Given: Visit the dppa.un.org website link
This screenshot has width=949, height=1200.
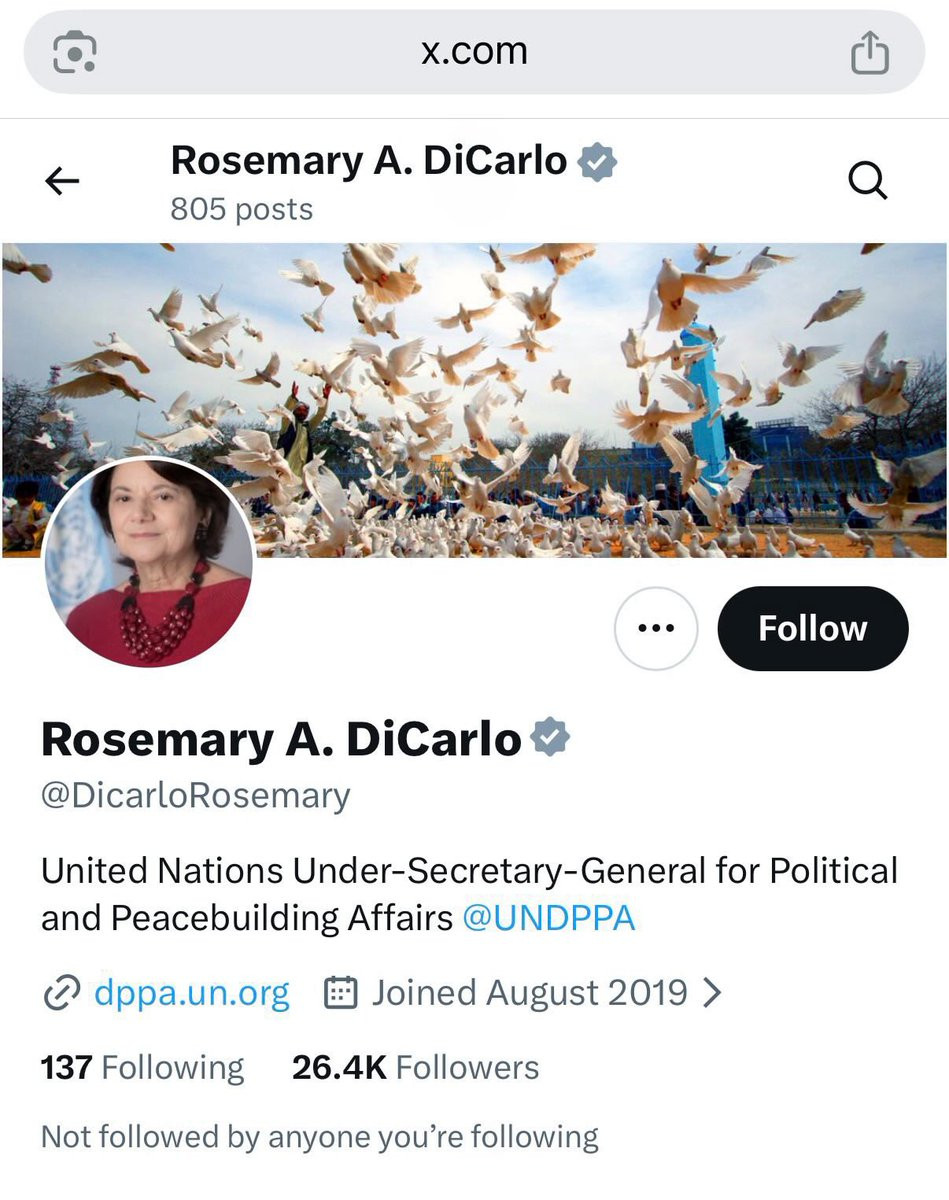Looking at the screenshot, I should tap(191, 993).
